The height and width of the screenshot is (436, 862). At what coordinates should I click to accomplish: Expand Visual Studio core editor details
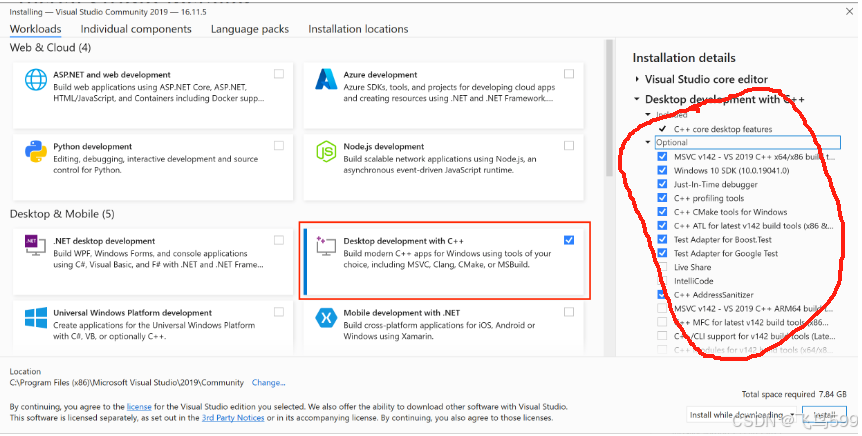637,79
